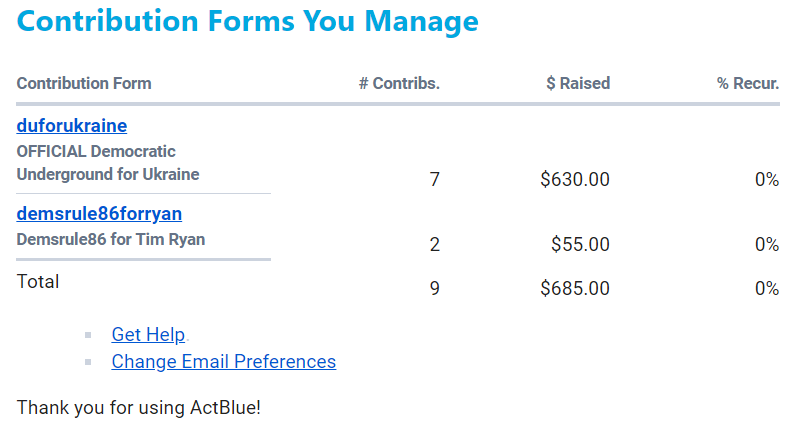Click the $685.00 total raised amount

[x=575, y=289]
